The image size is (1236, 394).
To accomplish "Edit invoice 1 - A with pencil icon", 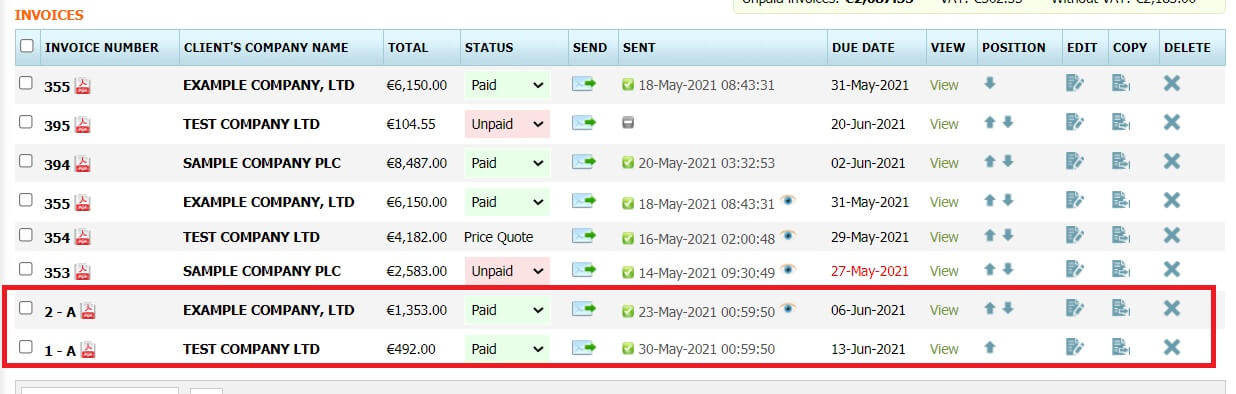I will coord(1075,347).
